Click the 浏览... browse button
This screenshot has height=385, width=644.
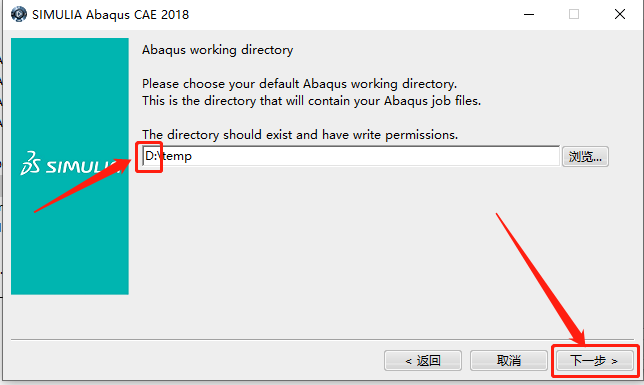click(x=585, y=157)
